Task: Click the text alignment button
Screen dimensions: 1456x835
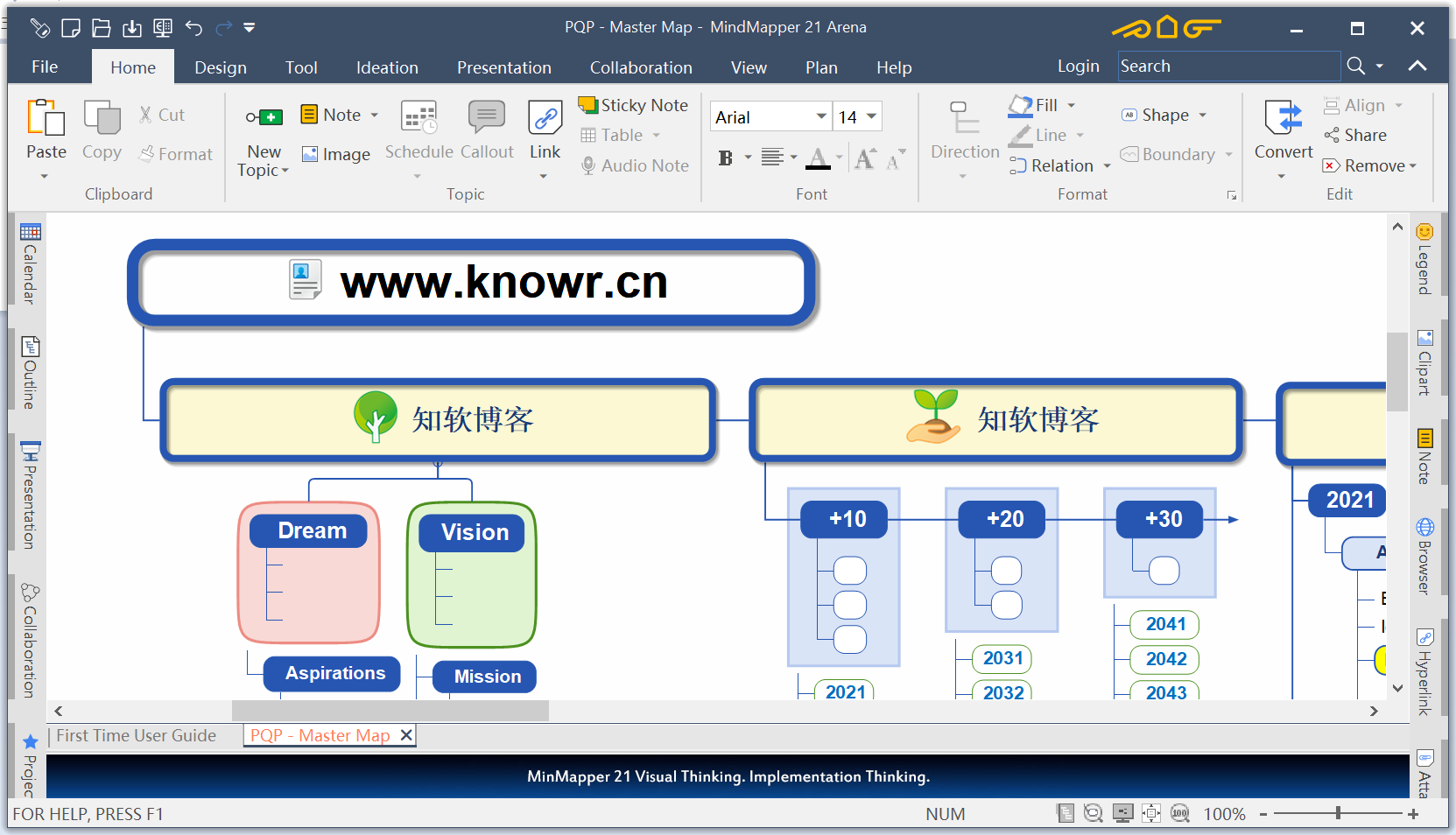Action: click(x=772, y=158)
